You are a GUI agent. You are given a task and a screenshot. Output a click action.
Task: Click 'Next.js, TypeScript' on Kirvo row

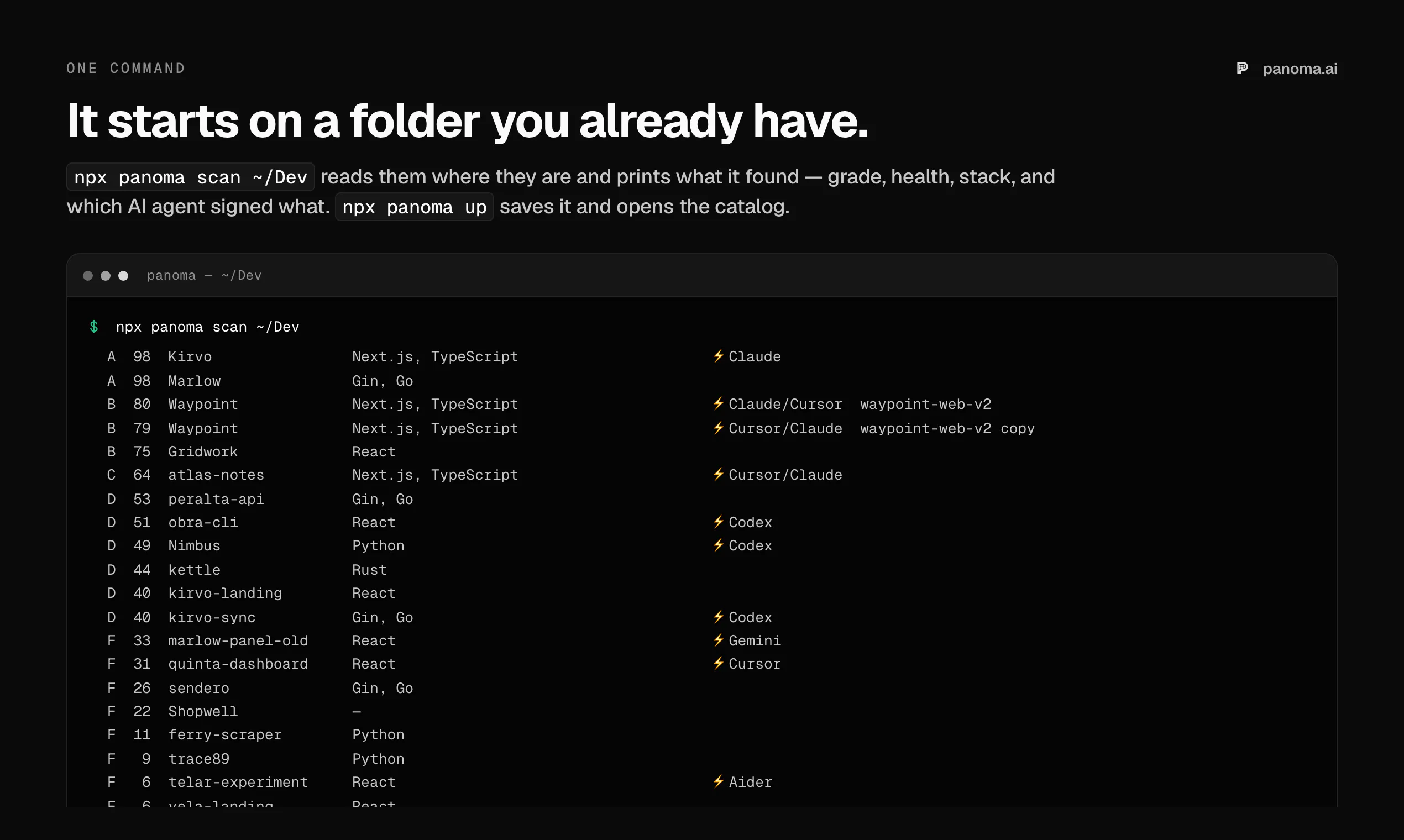[x=435, y=356]
